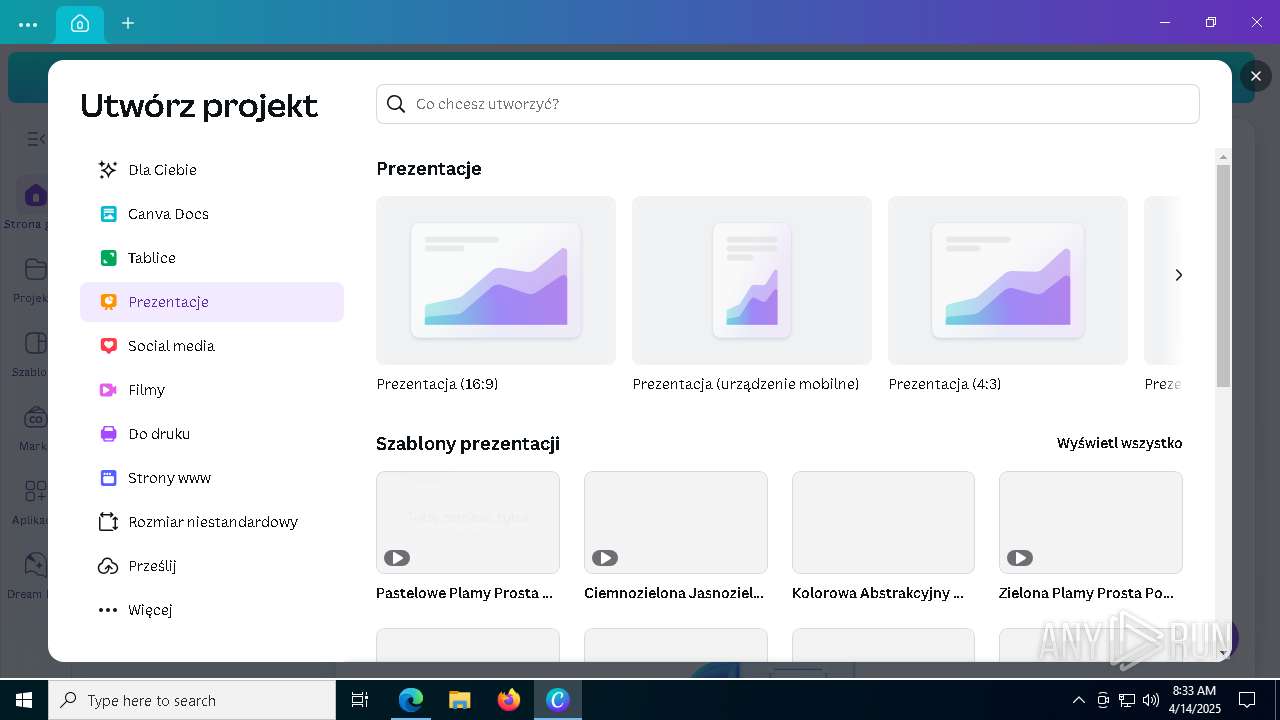Choose the Prezentacje category icon

[108, 302]
